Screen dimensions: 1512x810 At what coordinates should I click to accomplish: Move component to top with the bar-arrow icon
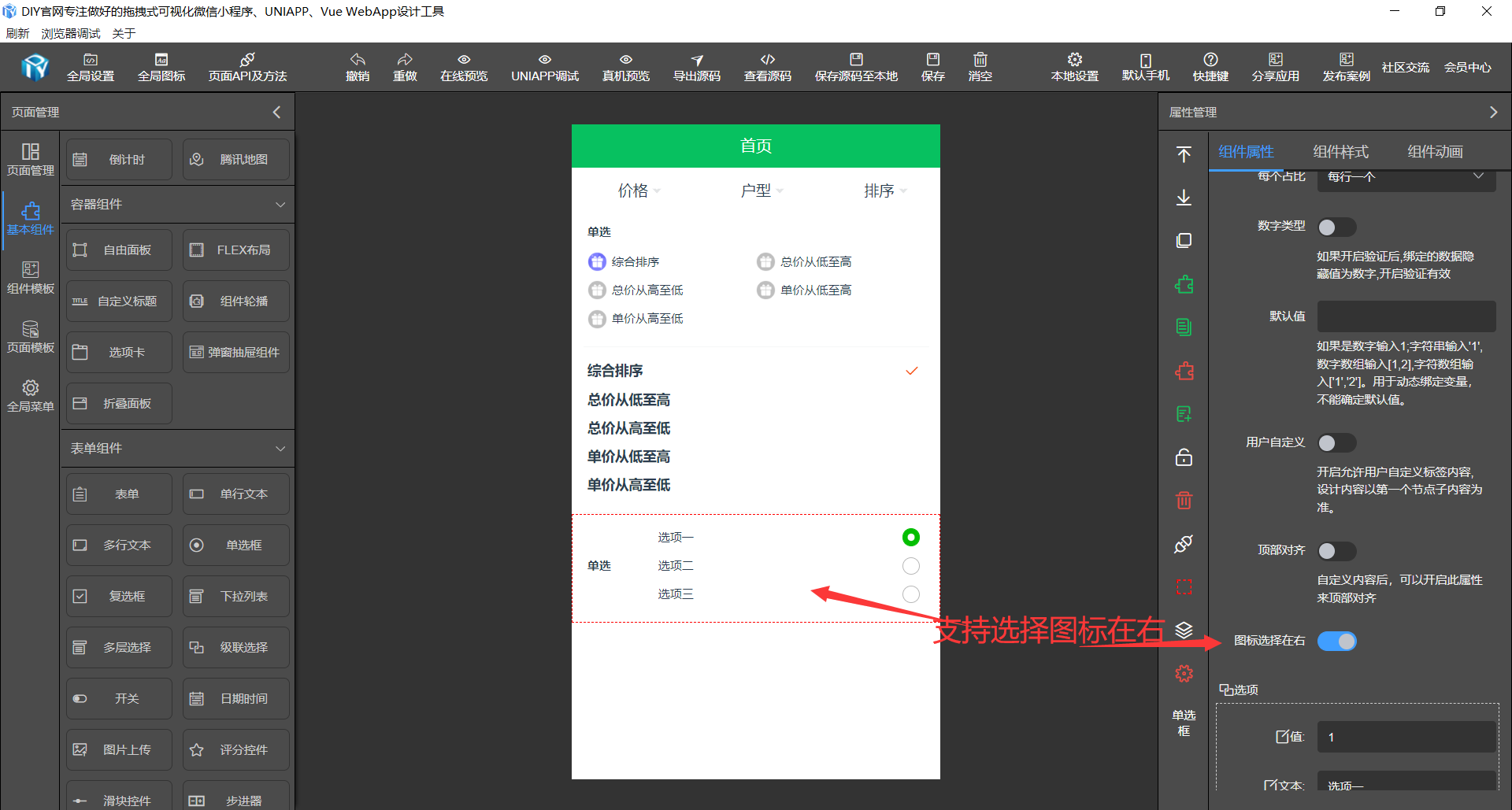[1184, 154]
